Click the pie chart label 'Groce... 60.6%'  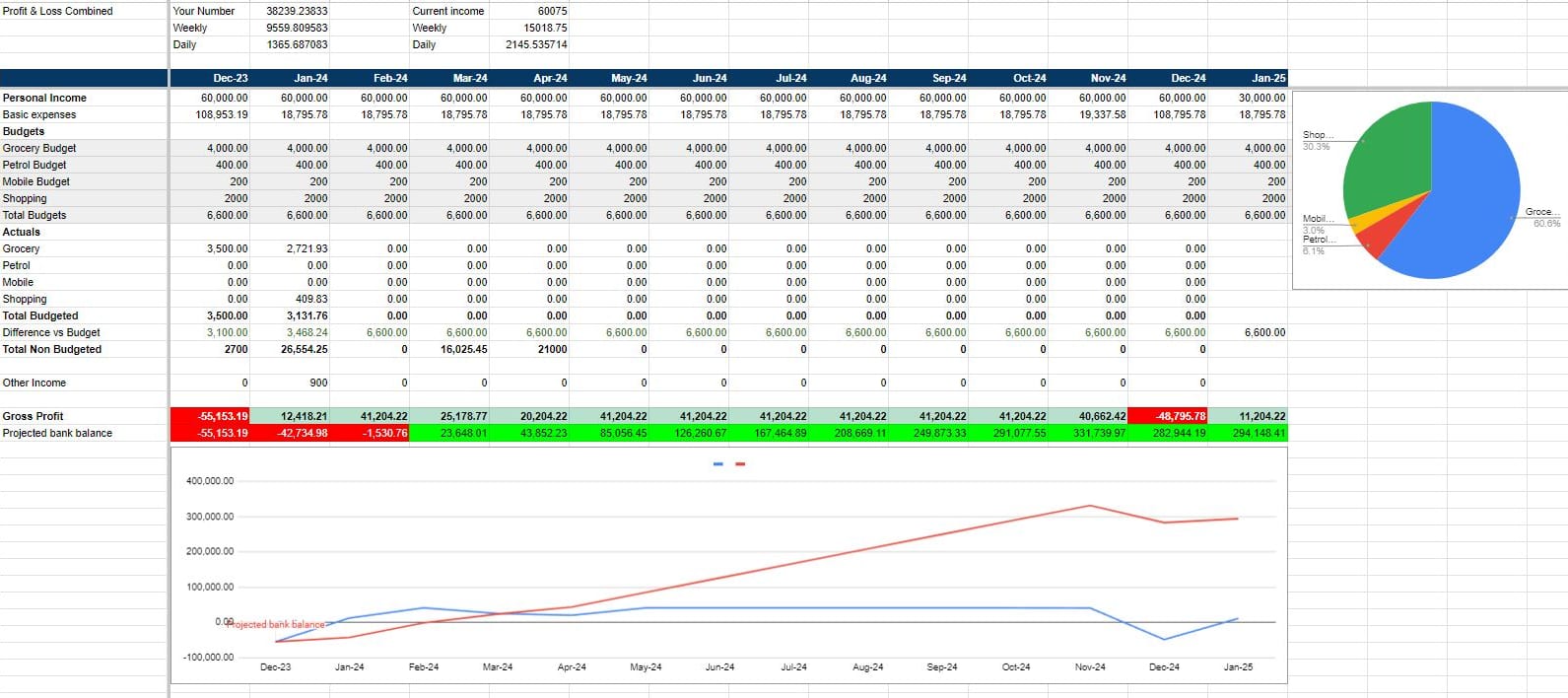coord(1542,218)
